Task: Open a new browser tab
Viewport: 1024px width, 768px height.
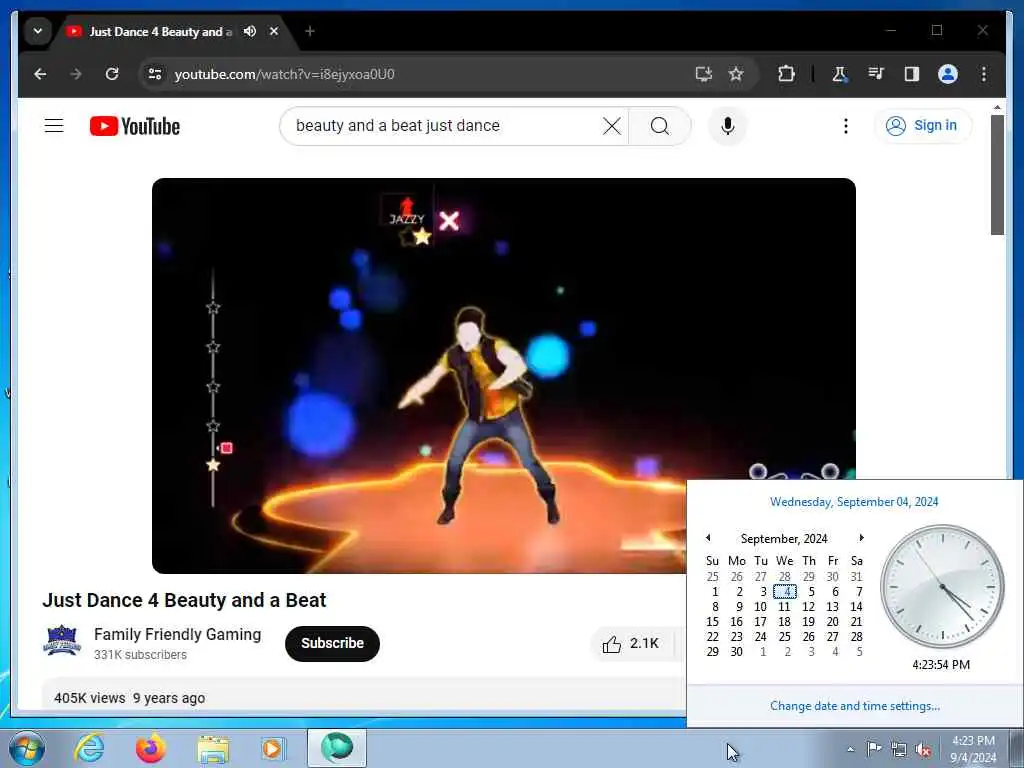Action: (310, 31)
